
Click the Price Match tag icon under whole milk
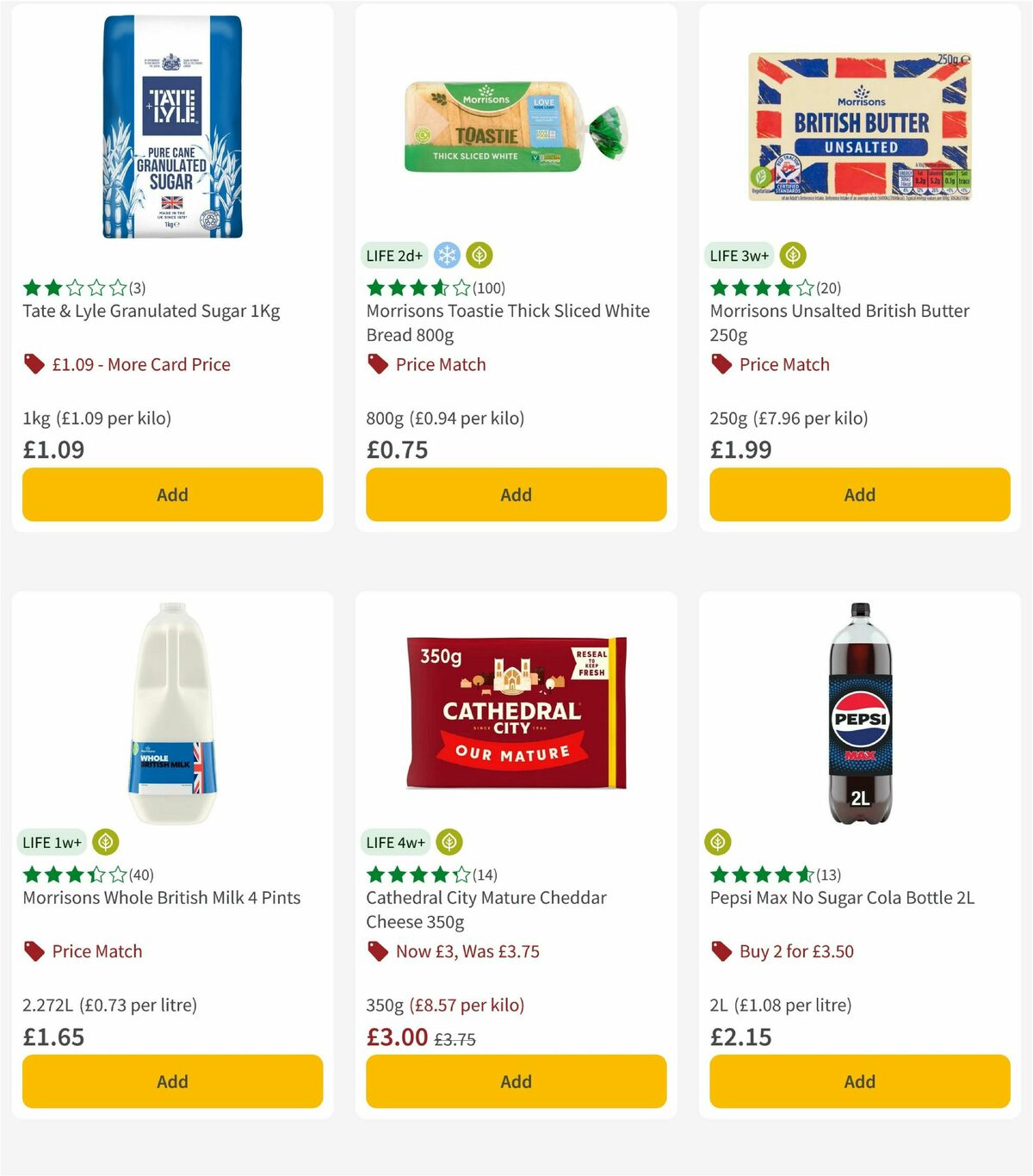click(x=33, y=952)
